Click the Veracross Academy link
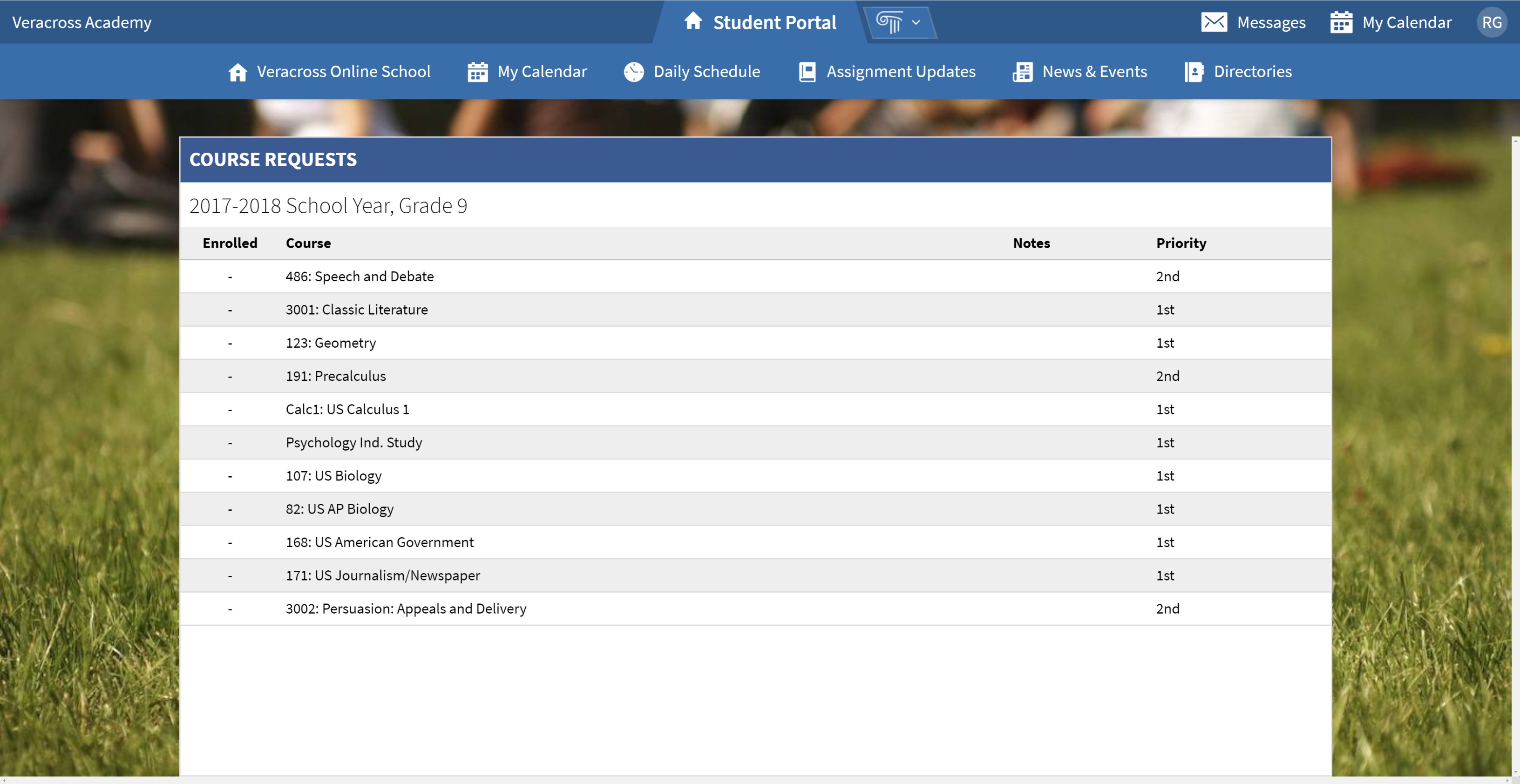This screenshot has height=784, width=1520. (x=82, y=22)
